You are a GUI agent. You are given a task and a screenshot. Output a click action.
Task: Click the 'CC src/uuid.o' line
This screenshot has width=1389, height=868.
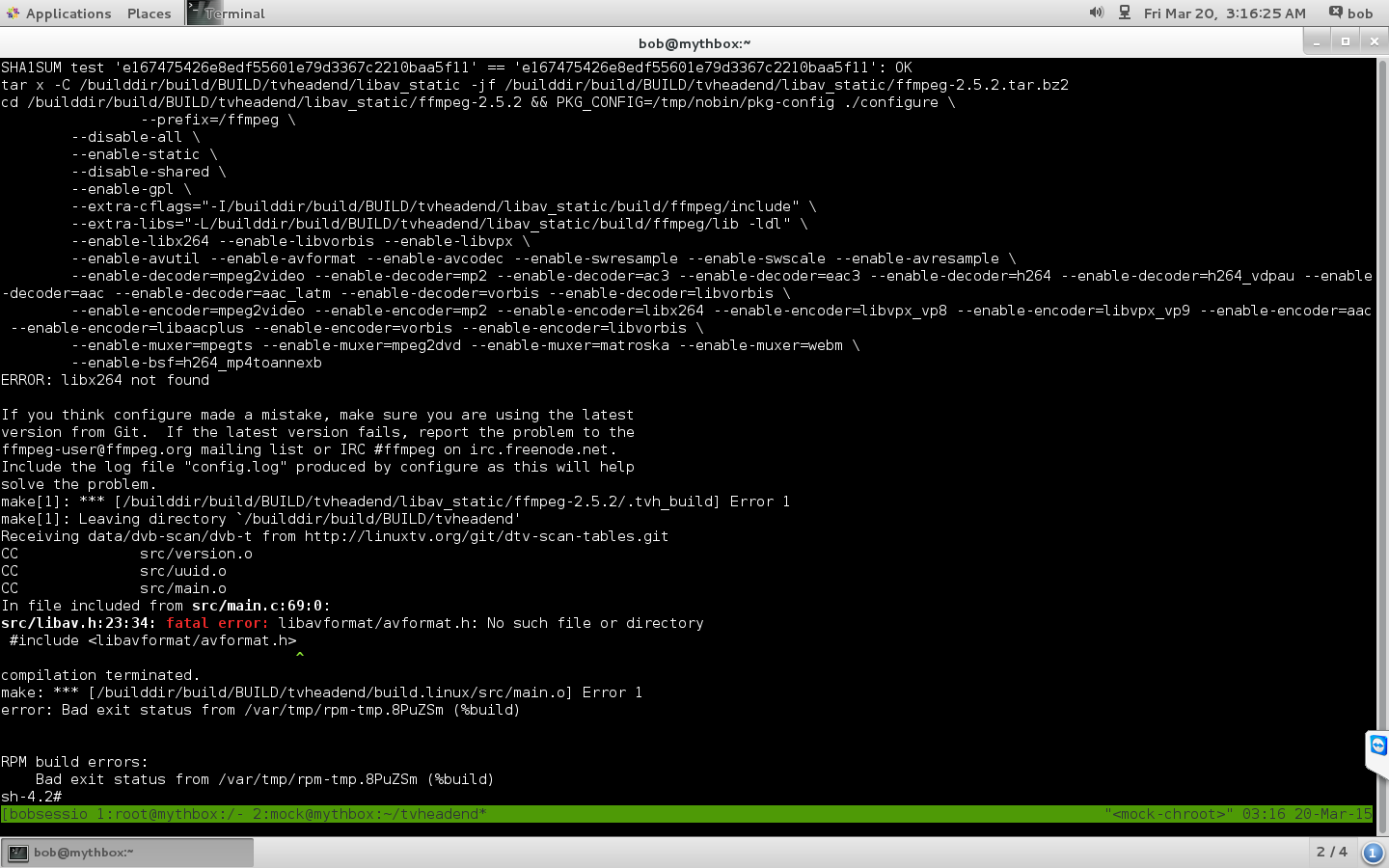click(x=114, y=571)
